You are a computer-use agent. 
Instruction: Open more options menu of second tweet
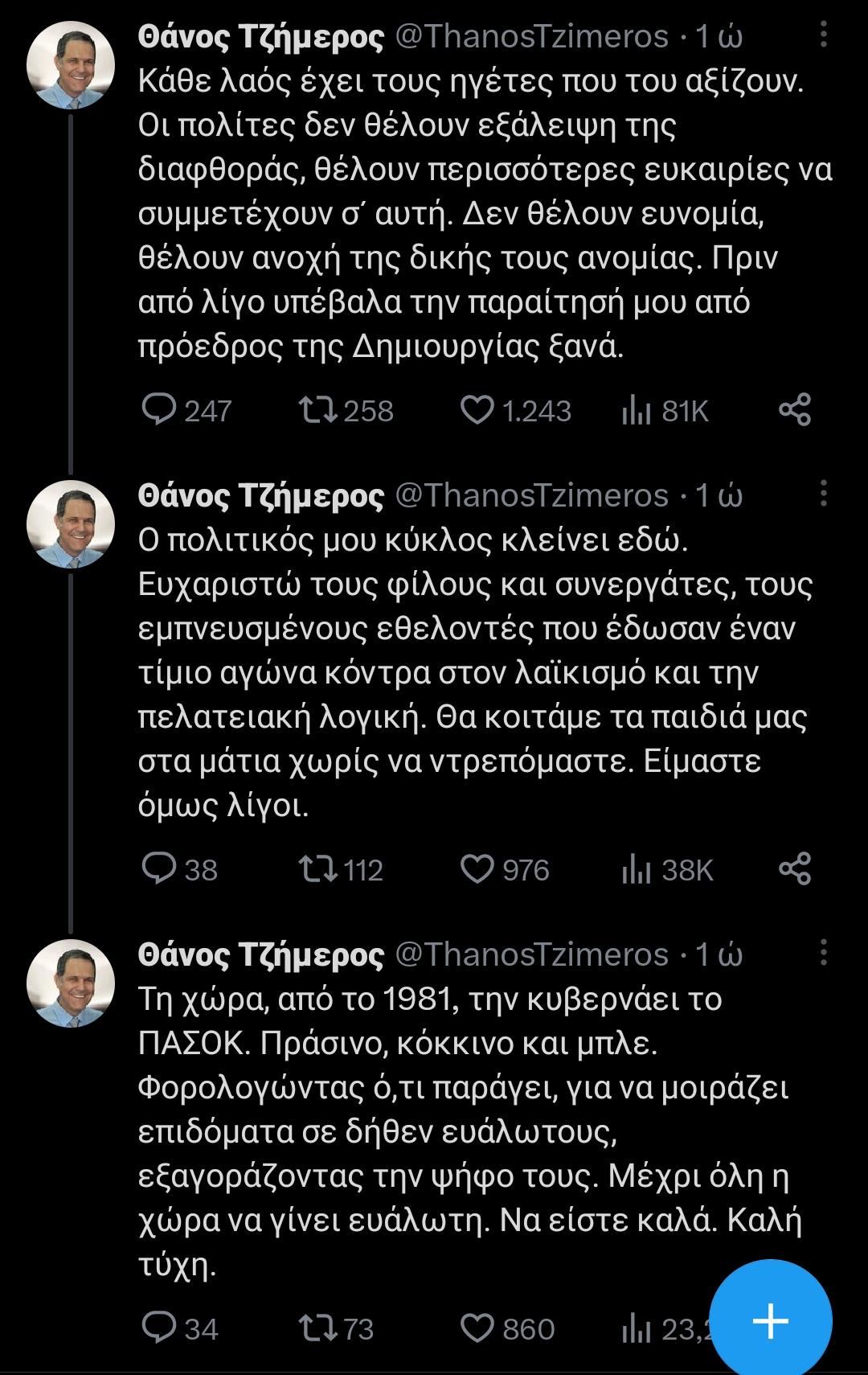[824, 494]
